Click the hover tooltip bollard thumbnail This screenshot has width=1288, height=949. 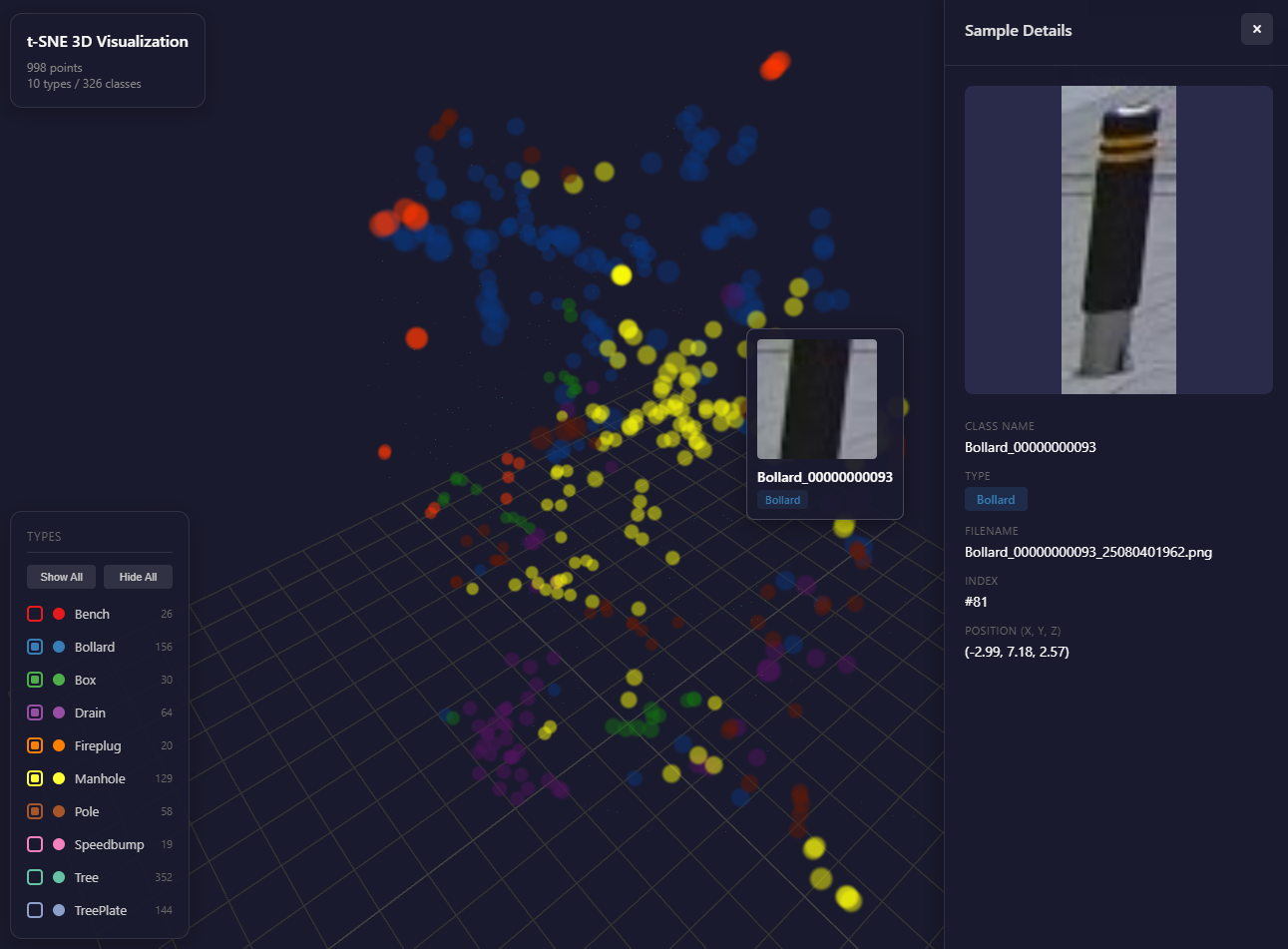pyautogui.click(x=817, y=399)
